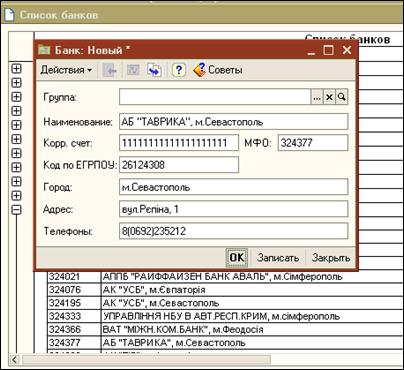
Task: Click the Телефоны field
Action: [x=233, y=231]
